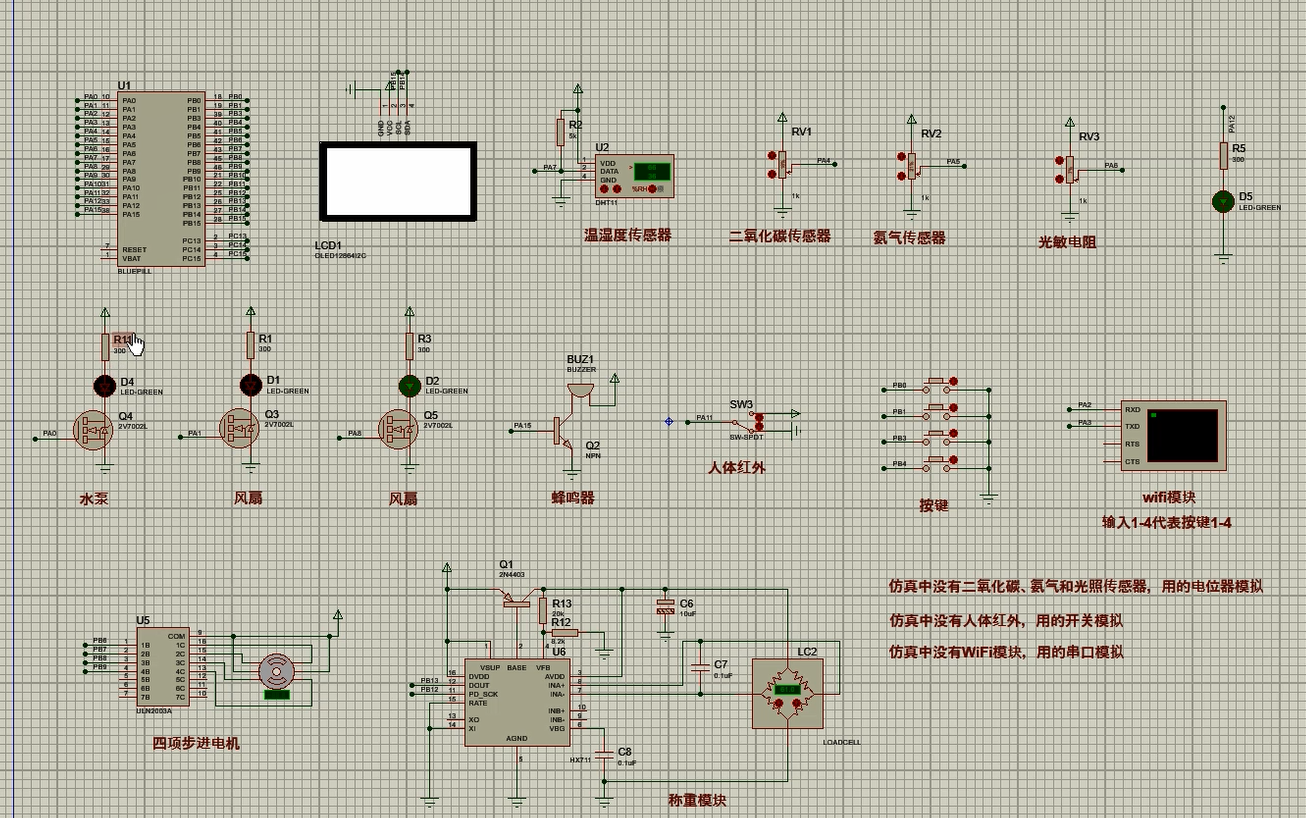
Task: Select the HX711 weighing chip U6
Action: point(517,700)
